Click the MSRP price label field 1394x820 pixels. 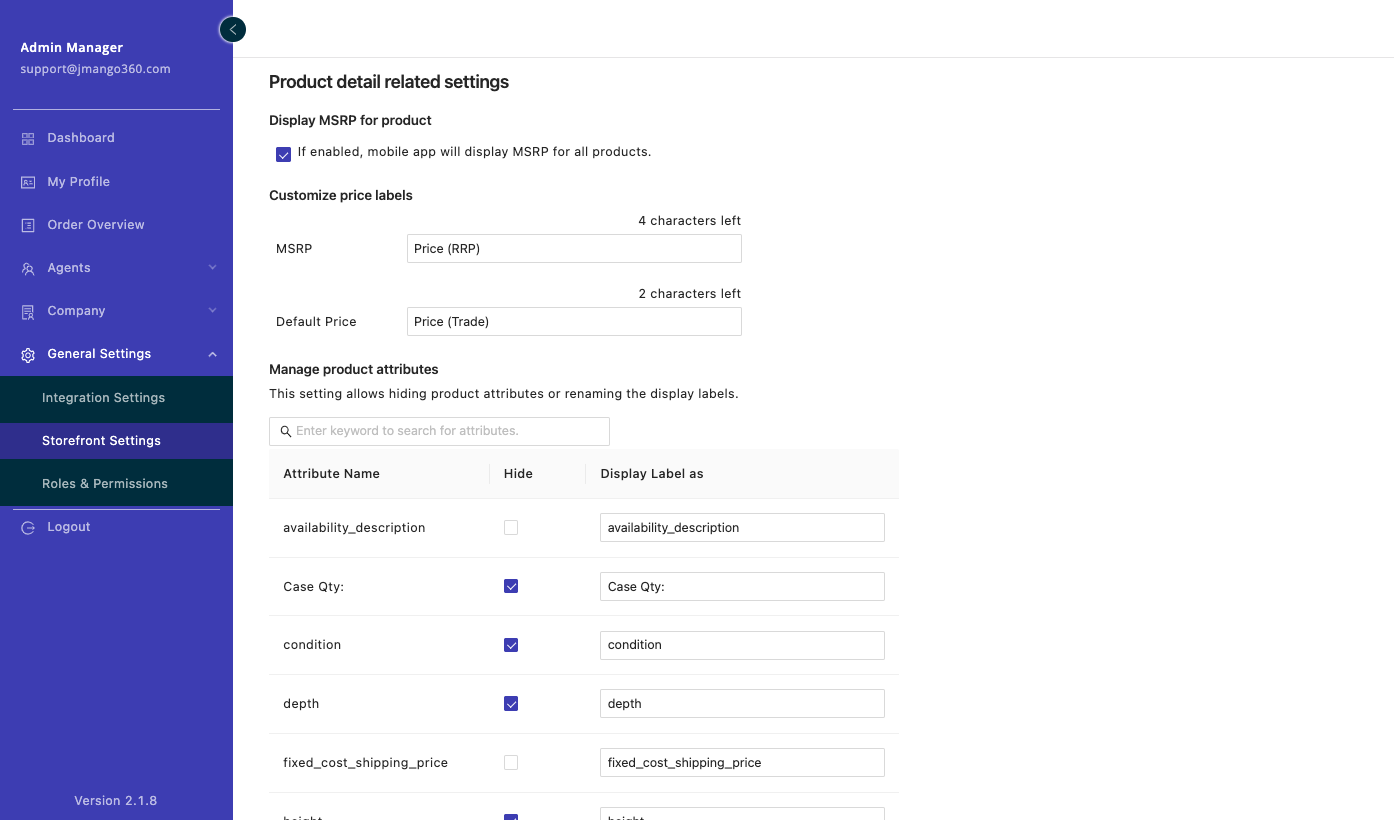[574, 249]
